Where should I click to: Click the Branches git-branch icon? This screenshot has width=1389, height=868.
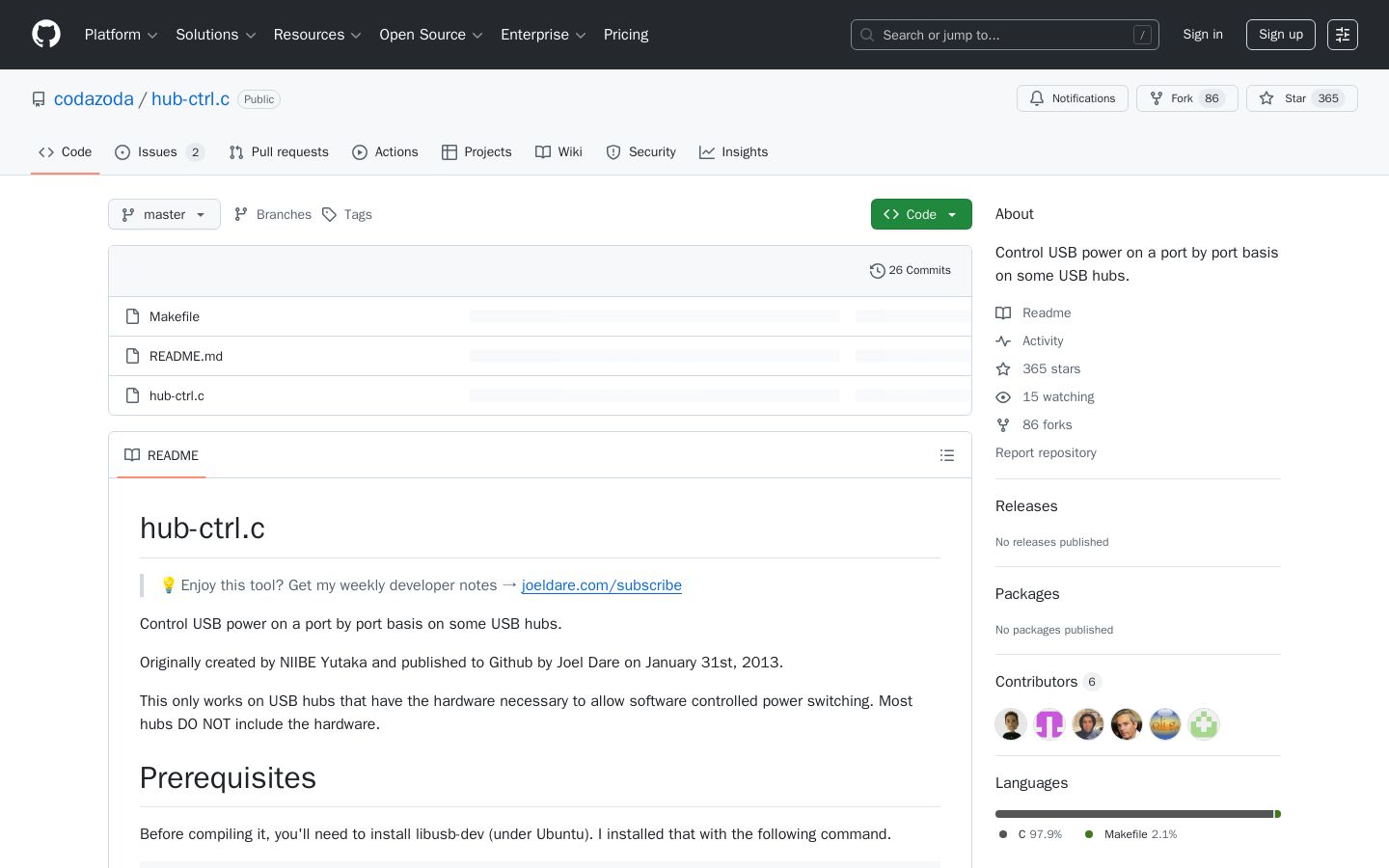tap(241, 214)
